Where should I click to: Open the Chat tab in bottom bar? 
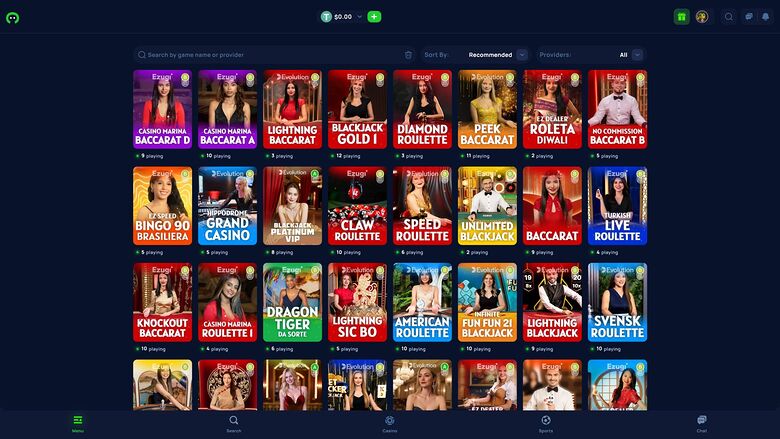pyautogui.click(x=701, y=424)
